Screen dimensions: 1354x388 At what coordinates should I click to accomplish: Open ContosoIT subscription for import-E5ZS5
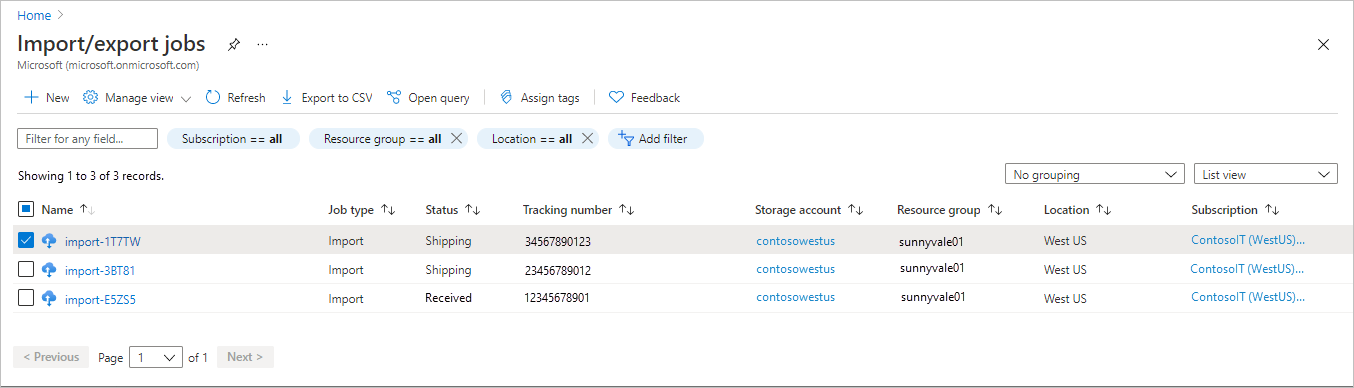click(1248, 297)
